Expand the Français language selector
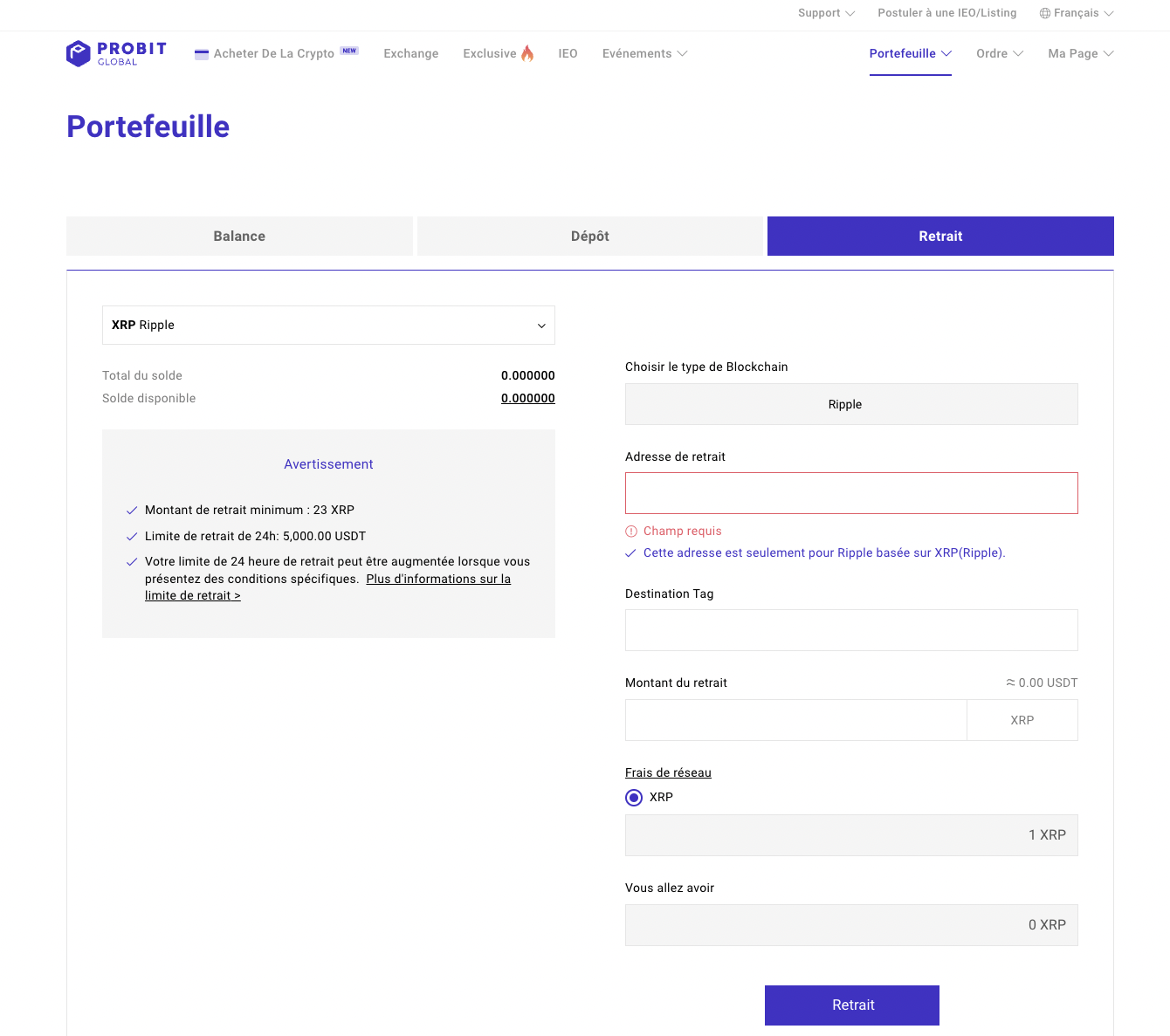1170x1036 pixels. tap(1077, 13)
